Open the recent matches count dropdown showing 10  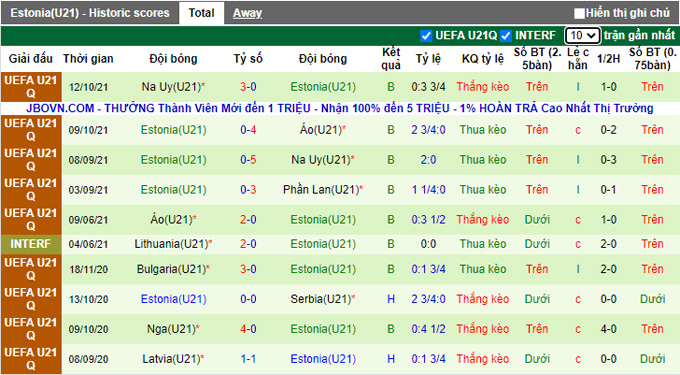[582, 36]
